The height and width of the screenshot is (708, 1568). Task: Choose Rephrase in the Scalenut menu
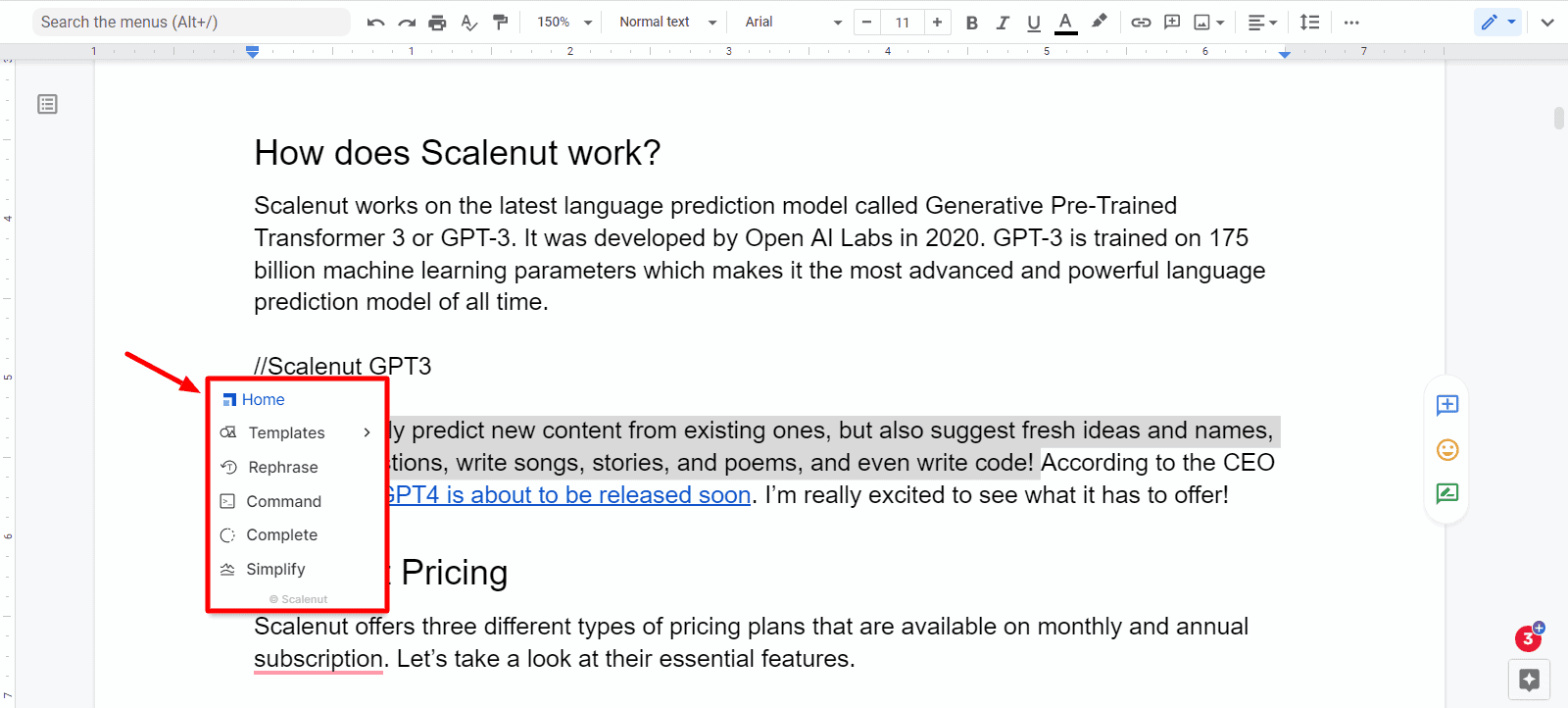283,467
